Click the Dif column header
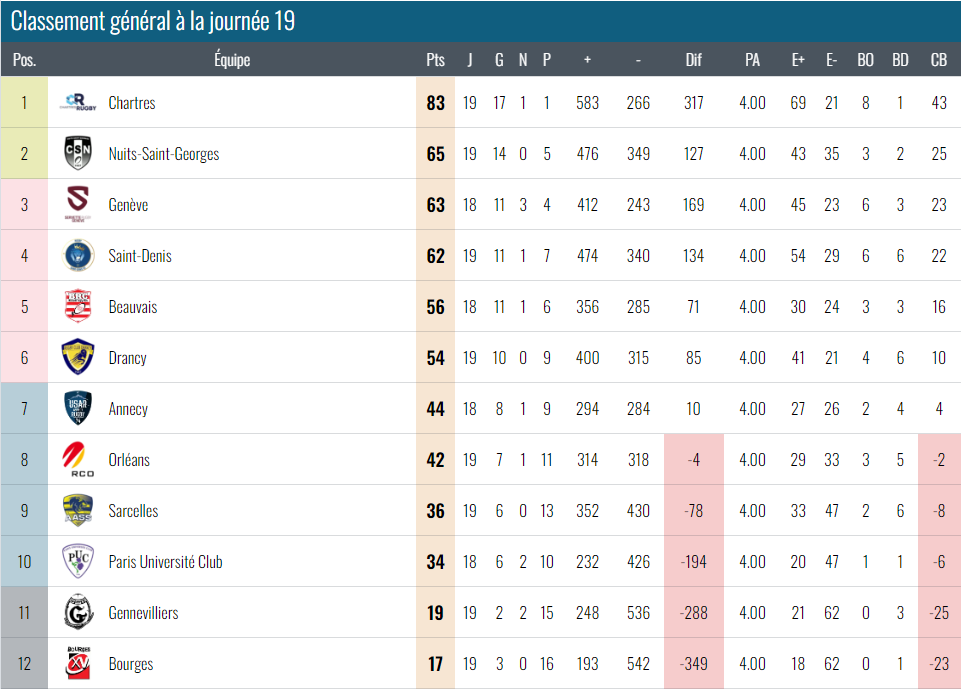 click(x=693, y=60)
